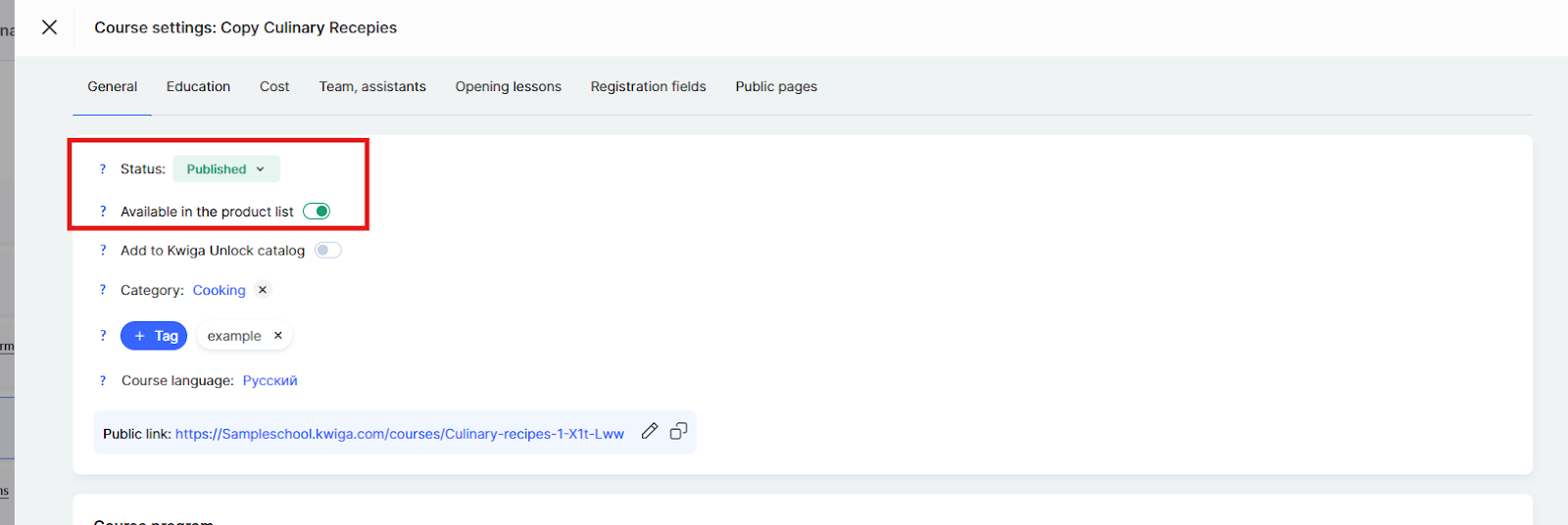Open the Cost tab
Screen dimensions: 1568x525
[274, 87]
